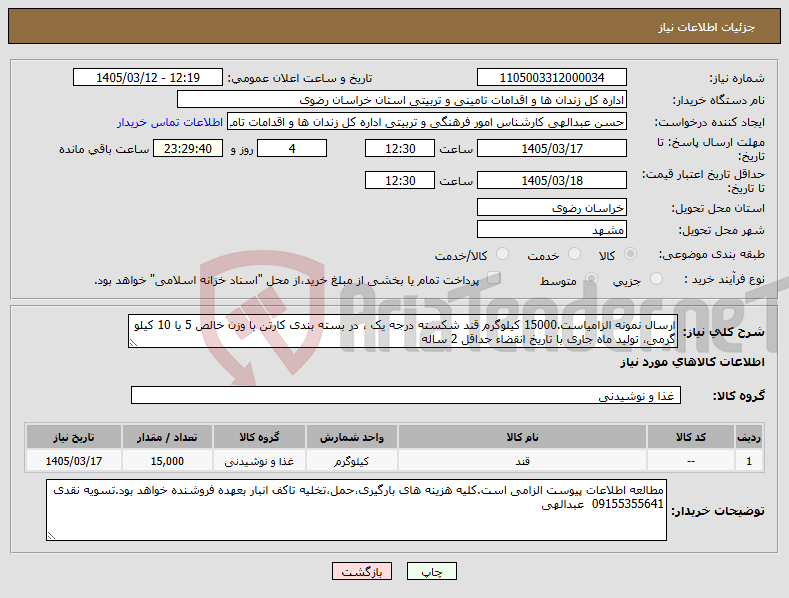Click the بازگشت (back) button
This screenshot has width=789, height=598.
coord(362,571)
